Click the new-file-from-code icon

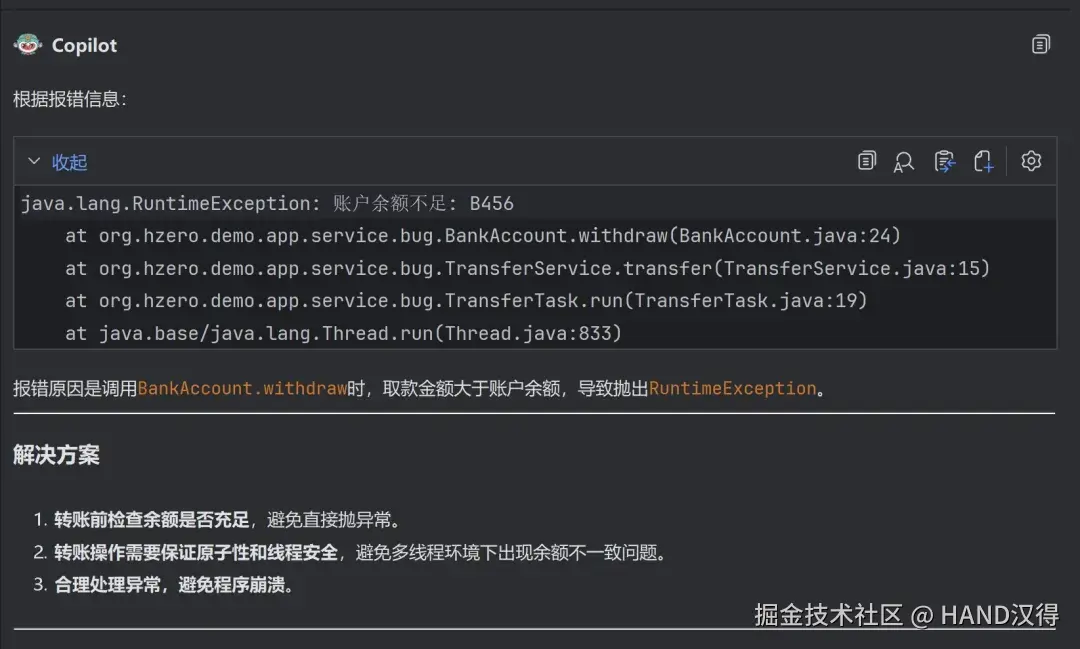[x=984, y=161]
